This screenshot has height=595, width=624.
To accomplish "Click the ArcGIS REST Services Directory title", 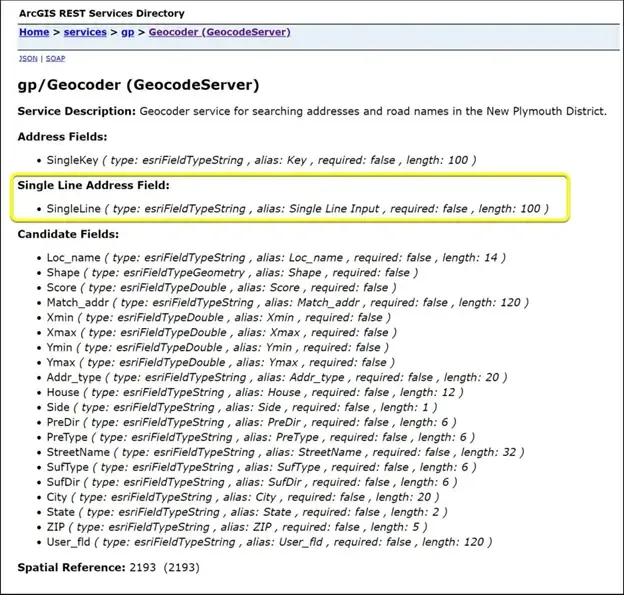I will pyautogui.click(x=101, y=13).
